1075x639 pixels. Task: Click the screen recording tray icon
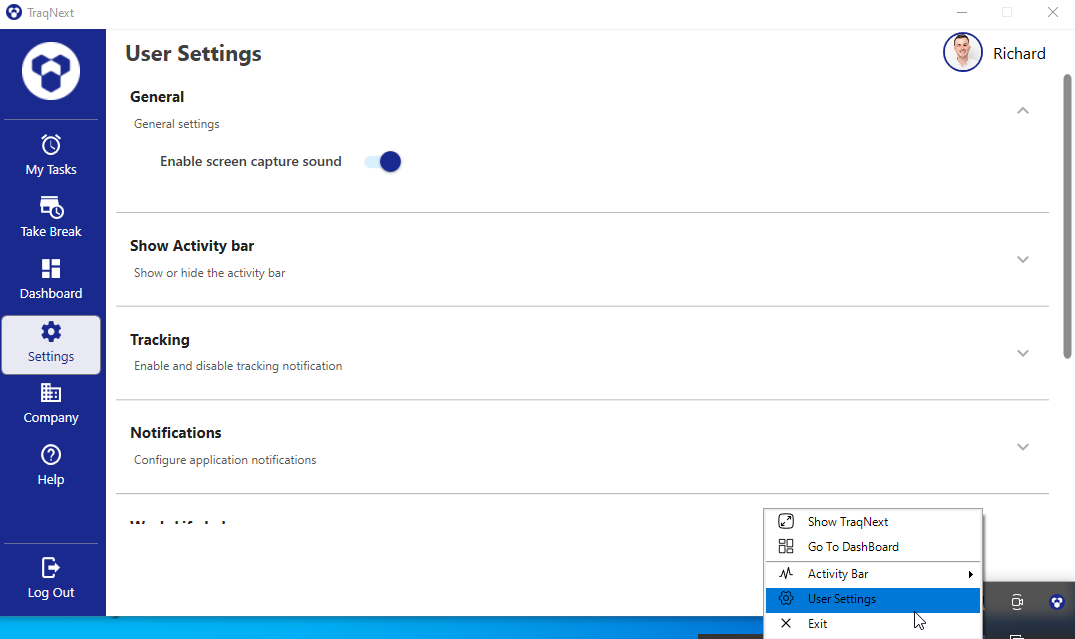[x=1016, y=602]
